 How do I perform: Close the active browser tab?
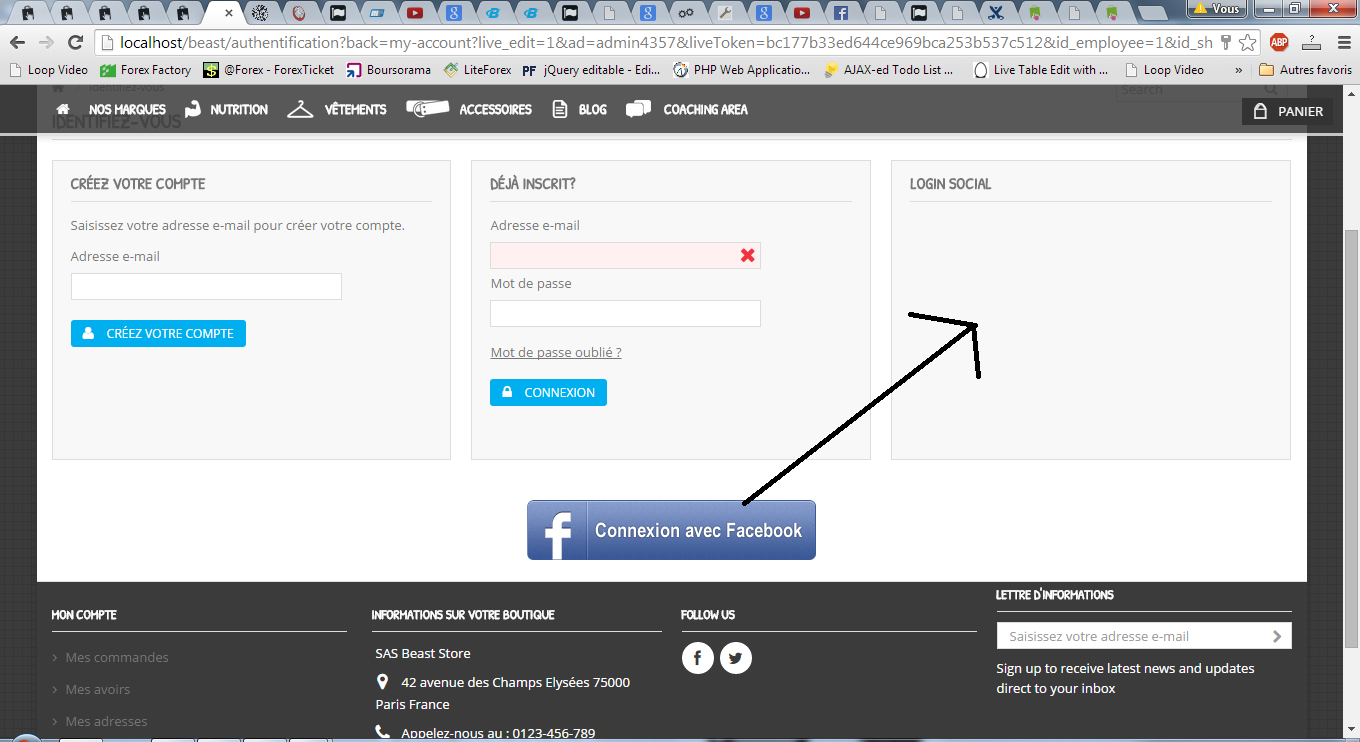(230, 13)
